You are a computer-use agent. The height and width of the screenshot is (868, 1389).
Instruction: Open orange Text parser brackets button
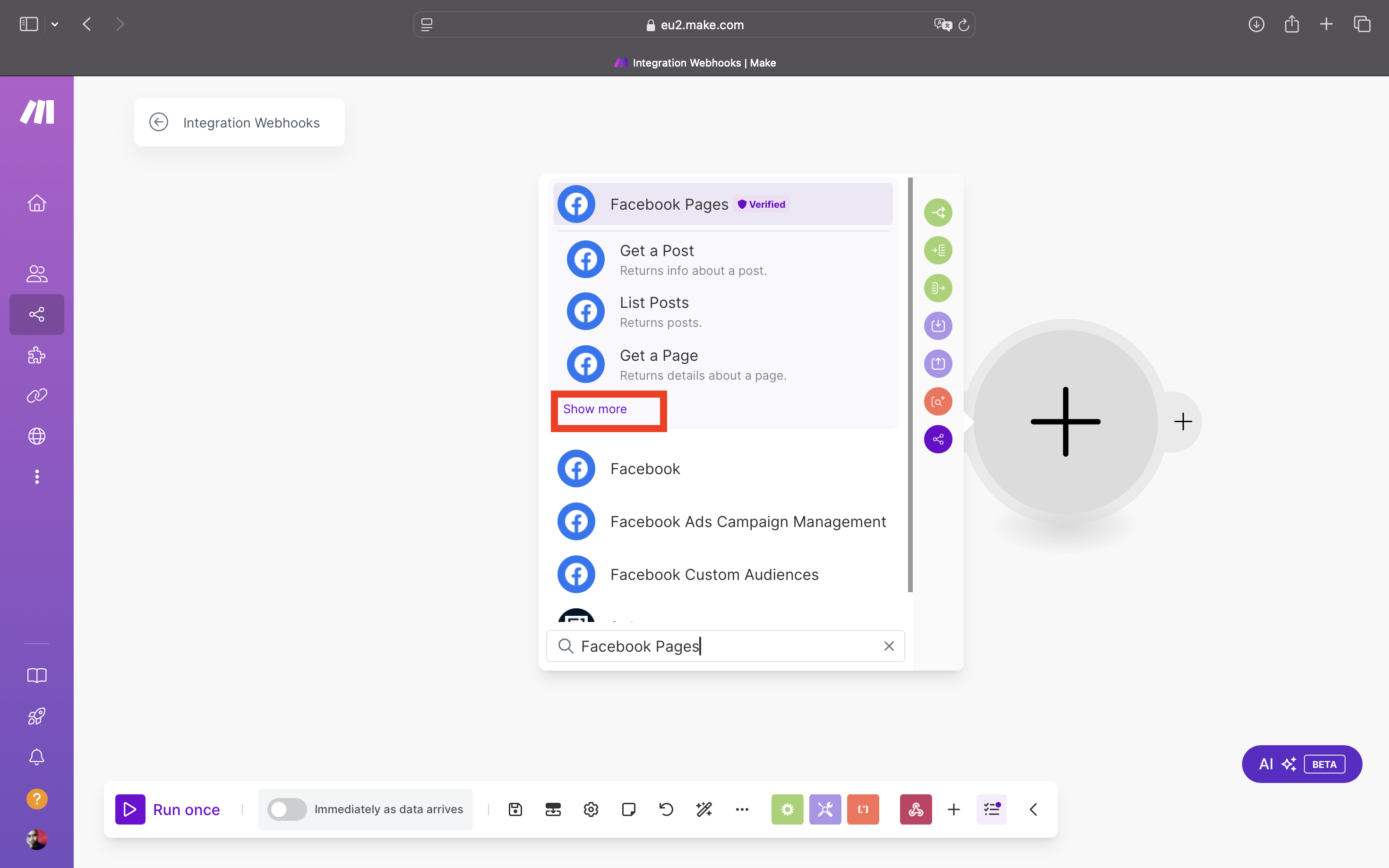pos(862,809)
